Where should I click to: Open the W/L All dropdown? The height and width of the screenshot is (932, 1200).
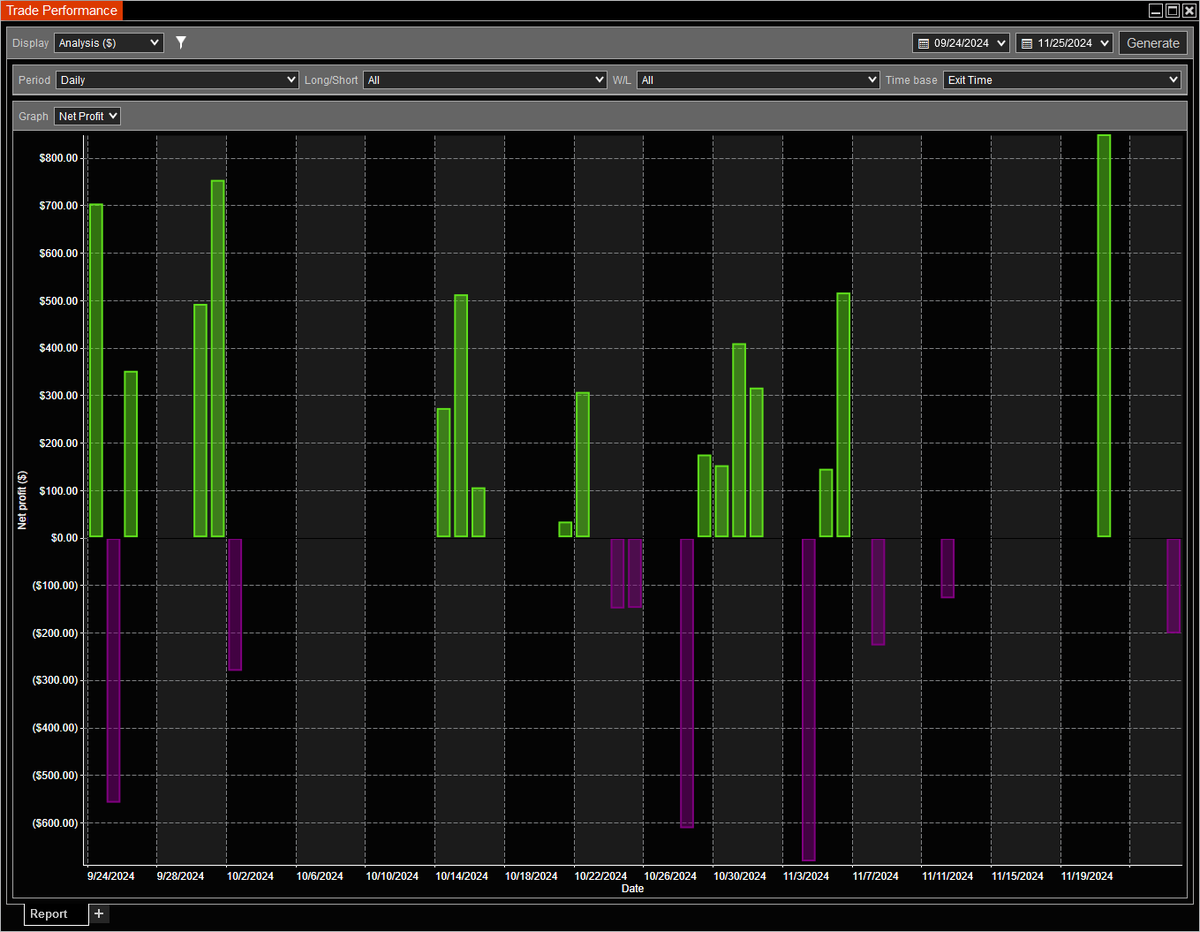(759, 80)
